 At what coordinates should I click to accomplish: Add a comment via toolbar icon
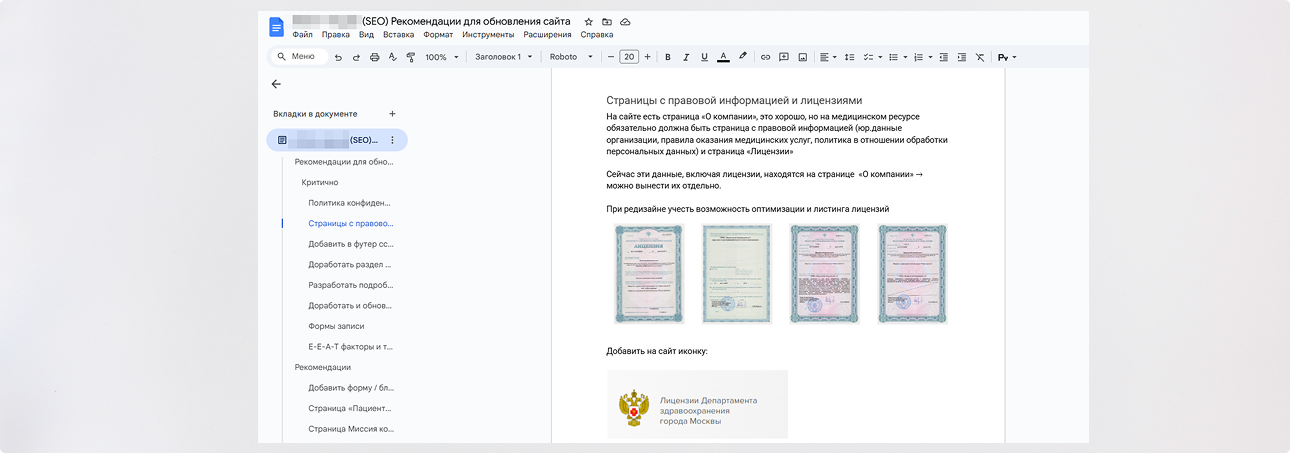point(784,57)
